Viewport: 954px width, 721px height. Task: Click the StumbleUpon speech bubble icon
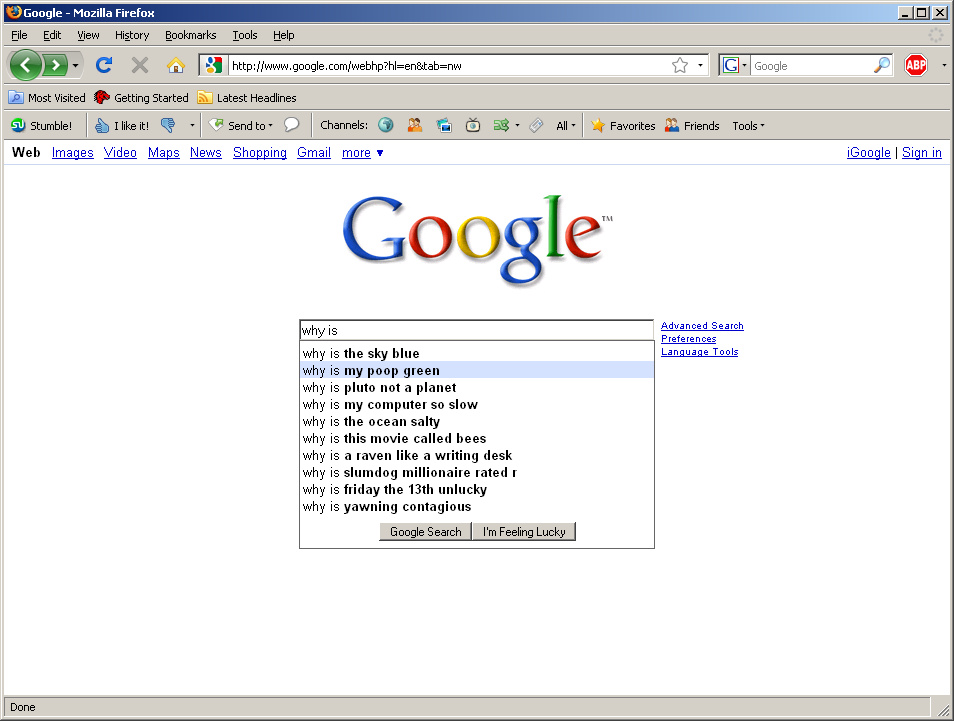tap(291, 126)
